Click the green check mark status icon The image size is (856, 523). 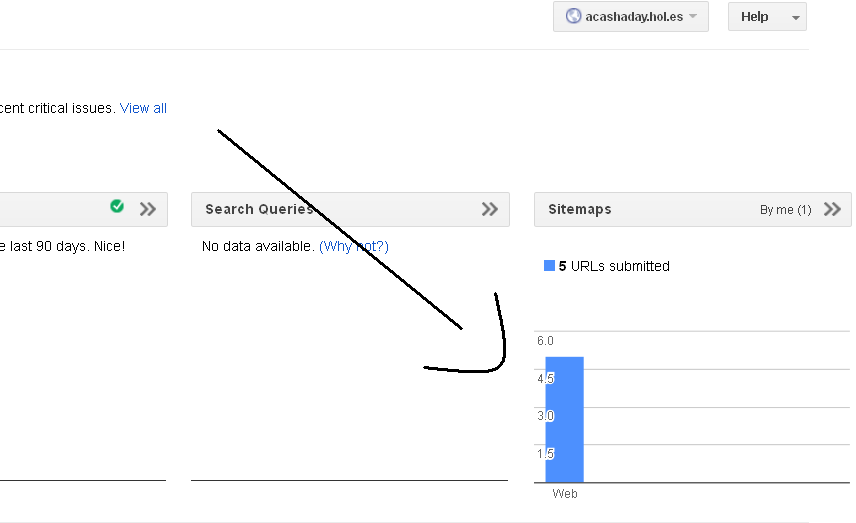tap(117, 206)
